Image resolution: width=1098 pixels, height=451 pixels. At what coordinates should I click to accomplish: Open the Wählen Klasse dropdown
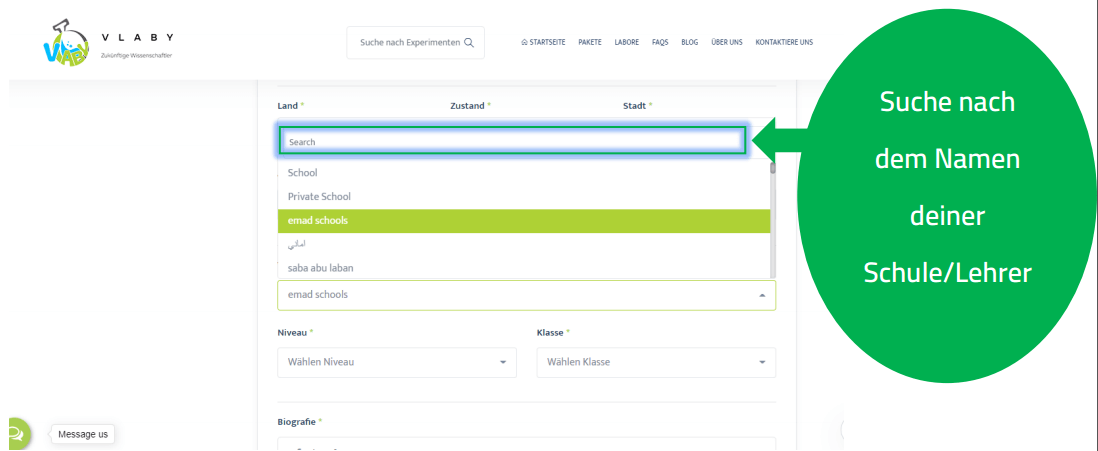tap(655, 362)
